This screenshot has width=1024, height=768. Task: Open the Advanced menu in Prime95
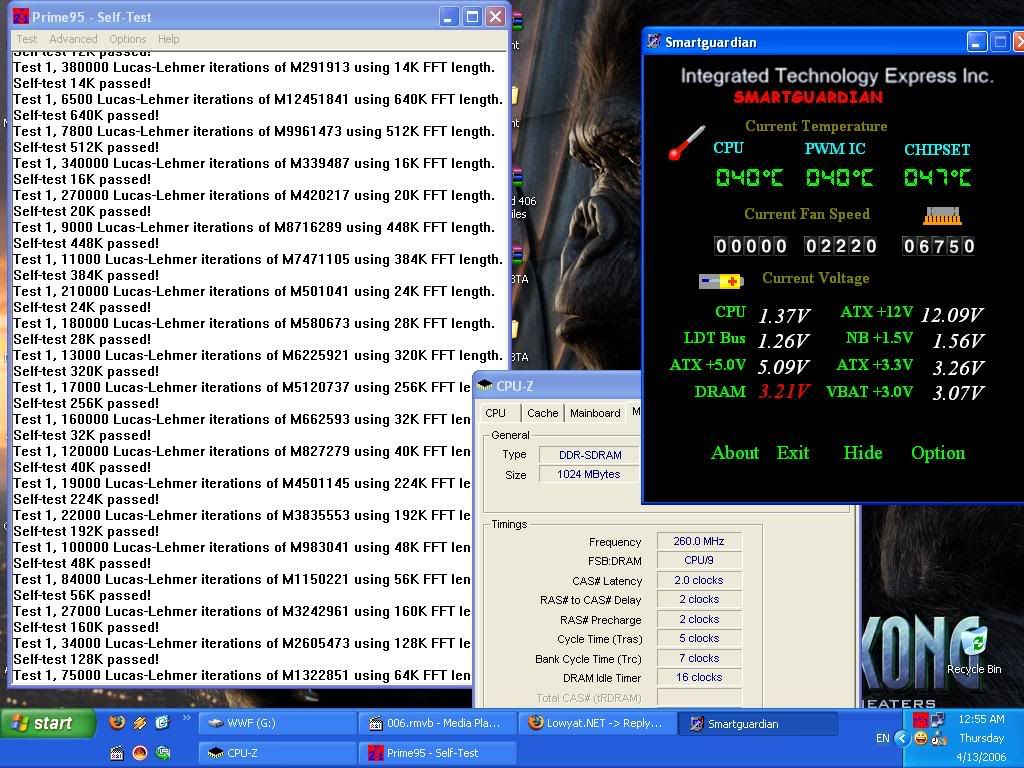coord(73,39)
